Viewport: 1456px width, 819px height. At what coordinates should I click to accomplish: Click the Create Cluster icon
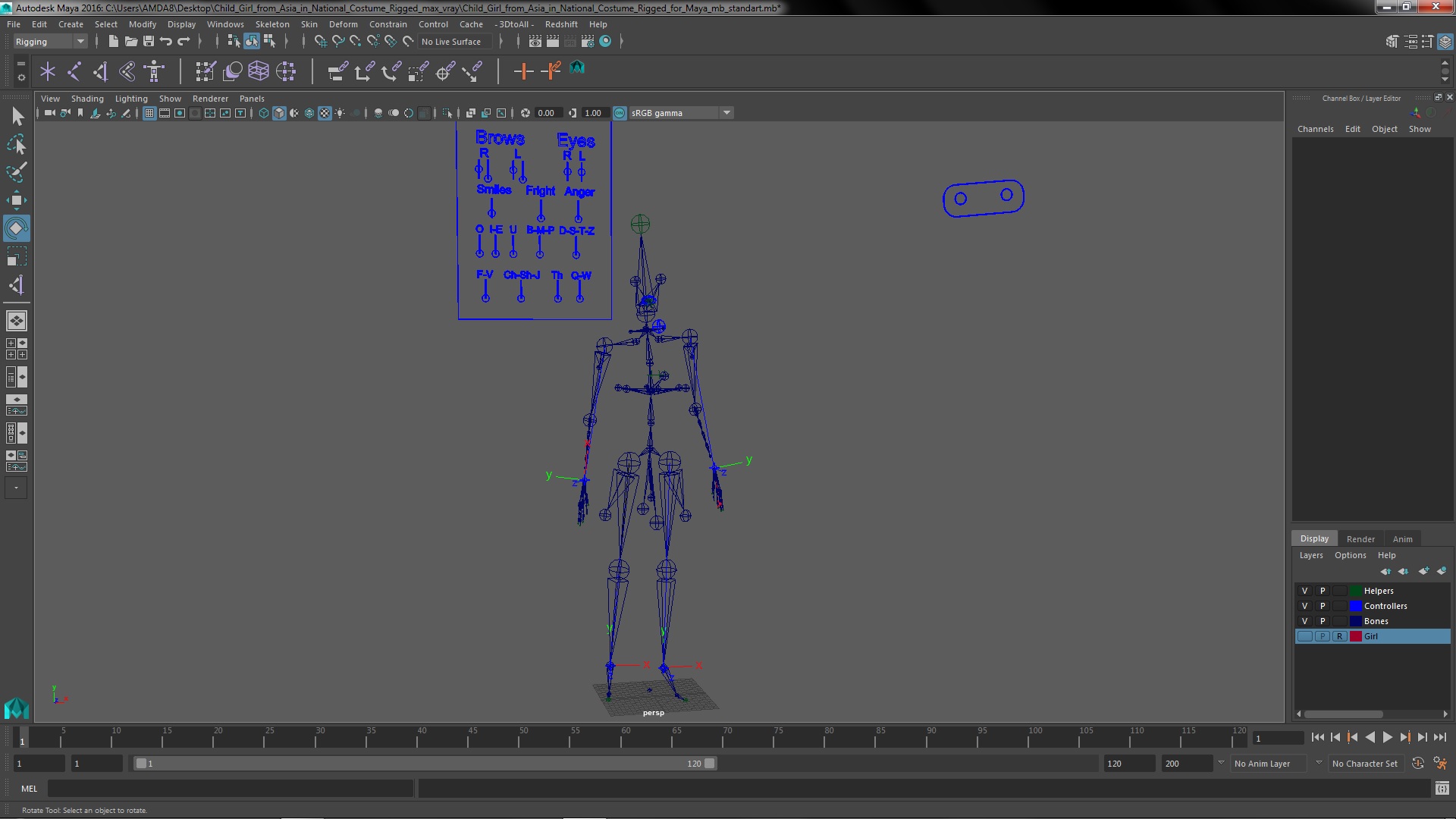[x=286, y=71]
